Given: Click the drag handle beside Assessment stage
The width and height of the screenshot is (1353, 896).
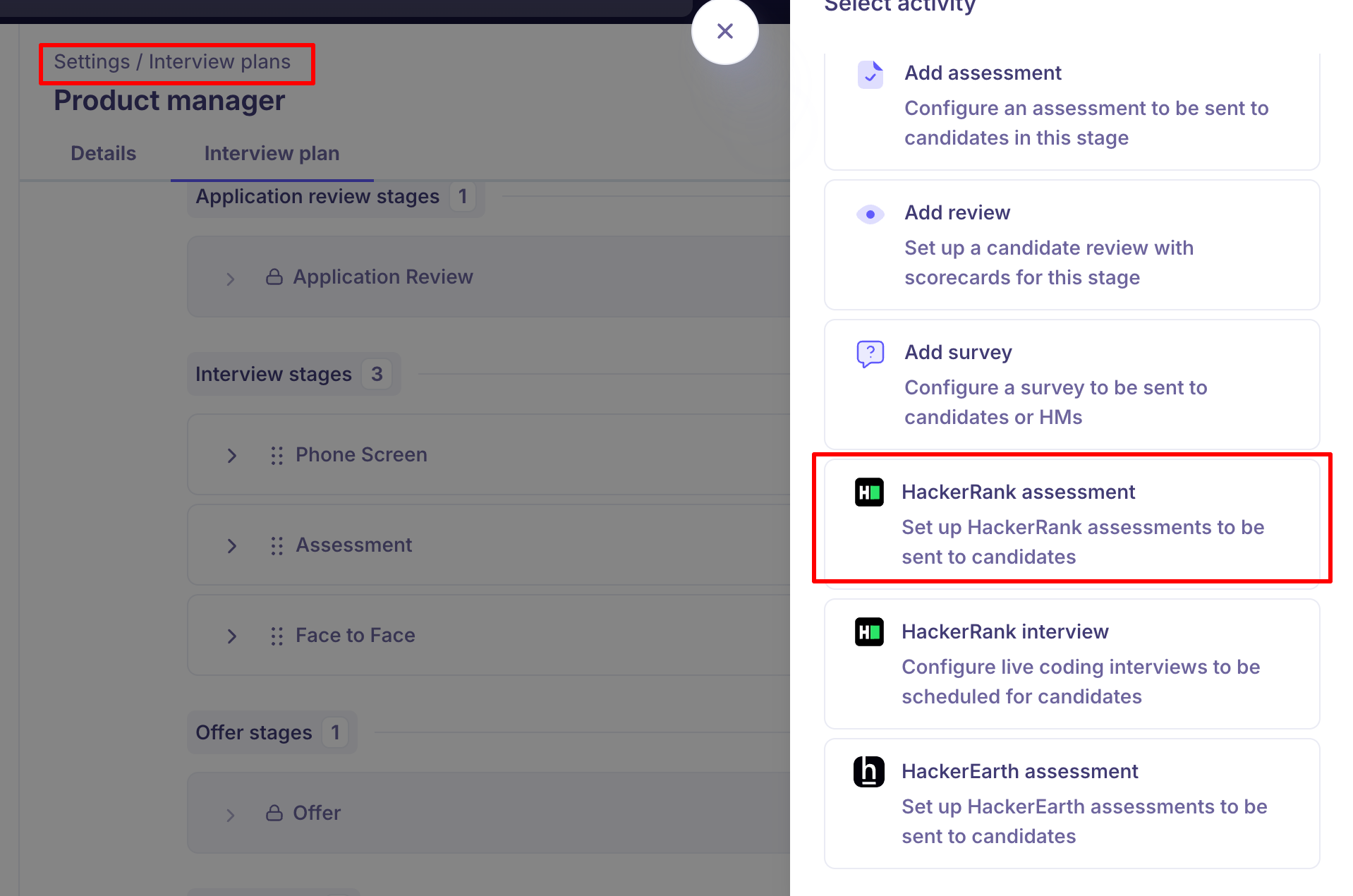Looking at the screenshot, I should 277,545.
